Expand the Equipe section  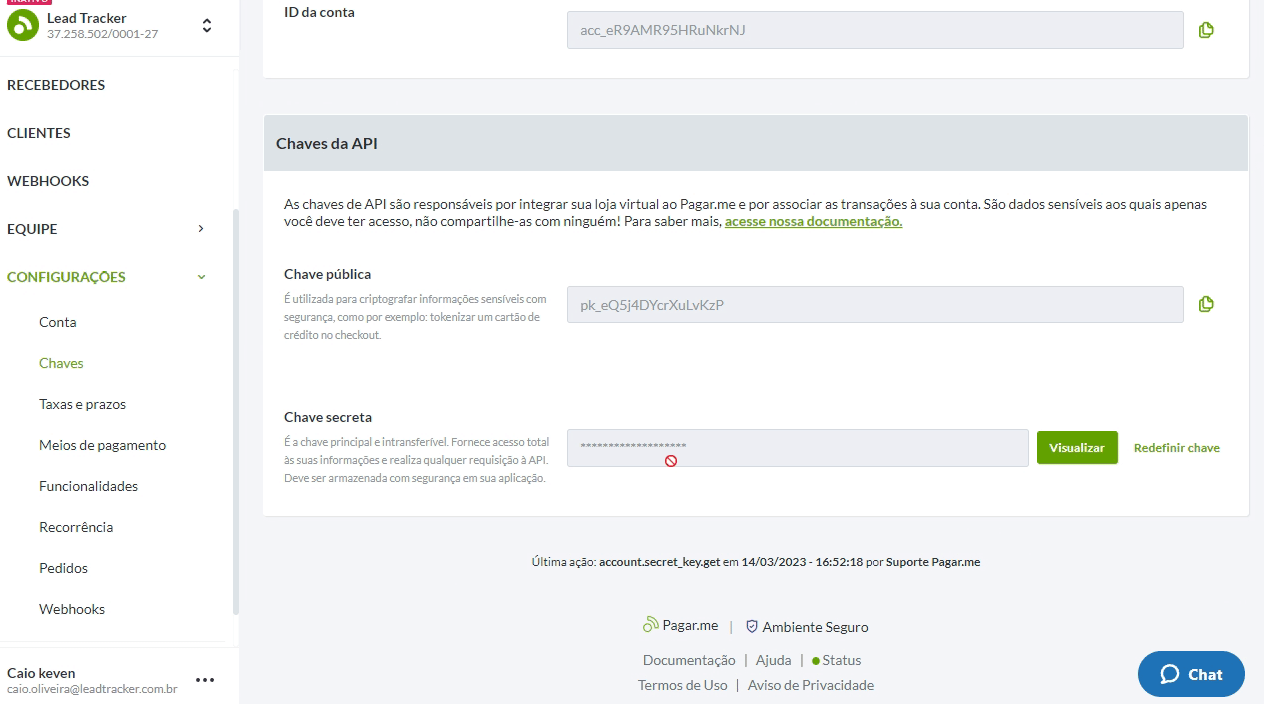click(x=106, y=229)
